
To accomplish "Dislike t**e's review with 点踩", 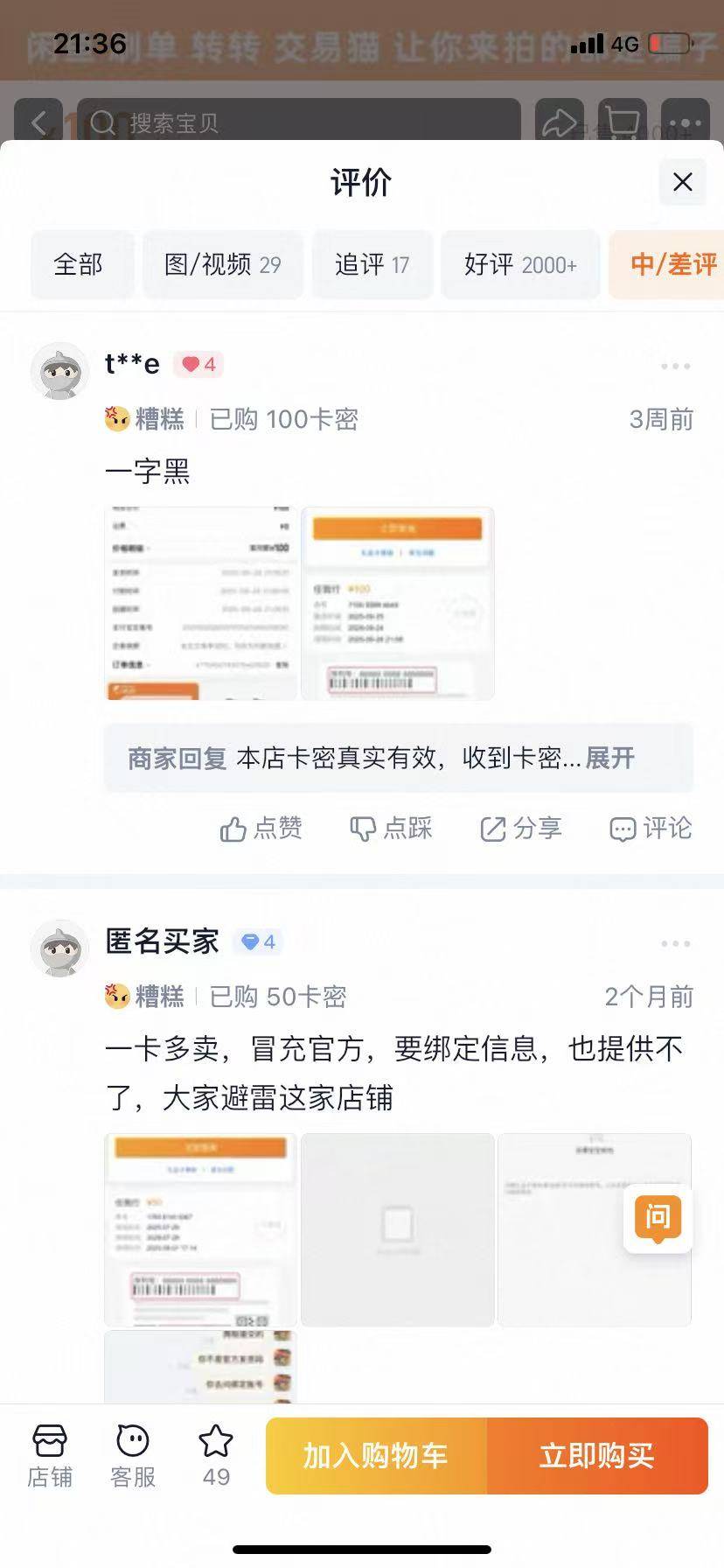I will click(391, 829).
